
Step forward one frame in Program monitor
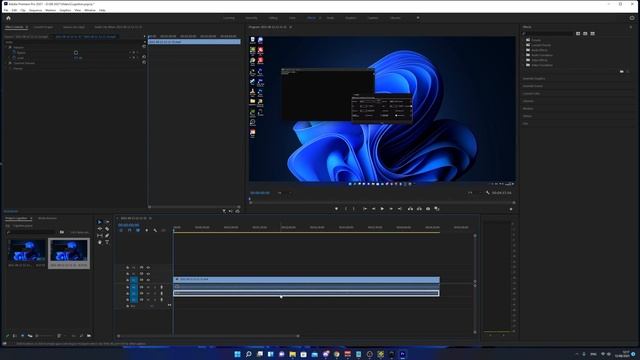(x=391, y=209)
